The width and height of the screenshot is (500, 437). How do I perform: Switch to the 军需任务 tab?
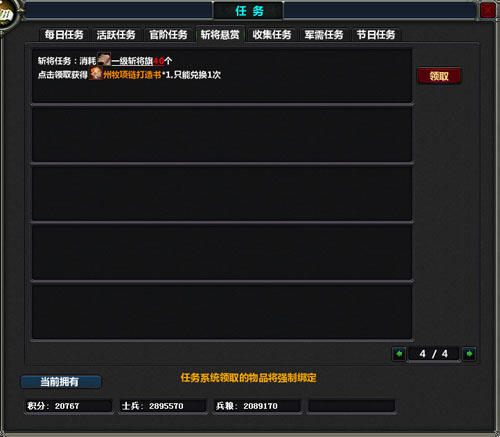coord(324,35)
